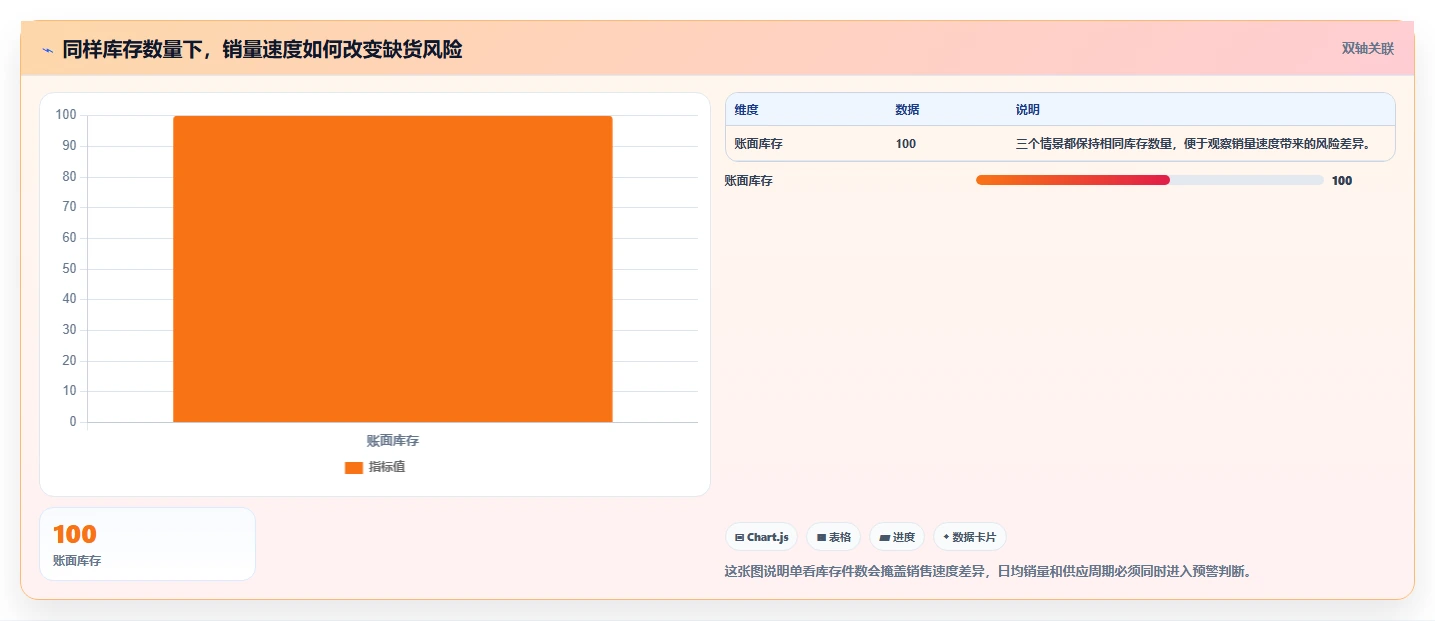Click the 表格 tag icon
1435x621 pixels.
821,537
